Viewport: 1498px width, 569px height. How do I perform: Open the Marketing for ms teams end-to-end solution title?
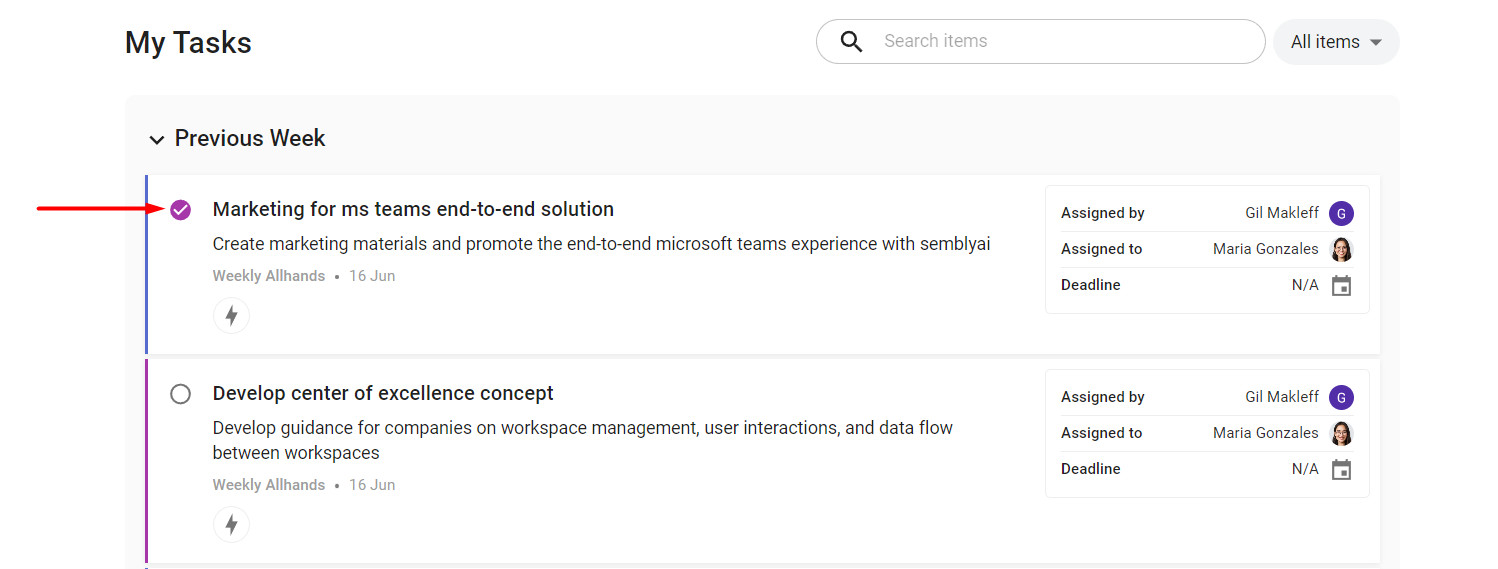point(413,209)
